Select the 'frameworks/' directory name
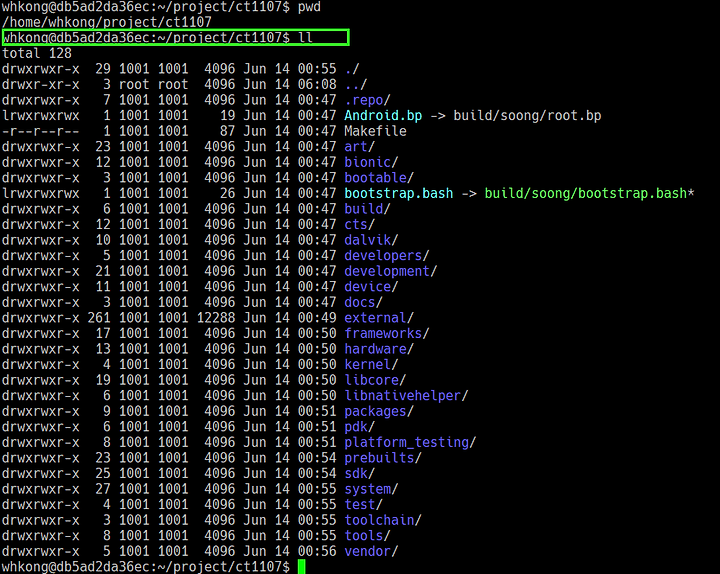This screenshot has height=574, width=720. click(387, 333)
